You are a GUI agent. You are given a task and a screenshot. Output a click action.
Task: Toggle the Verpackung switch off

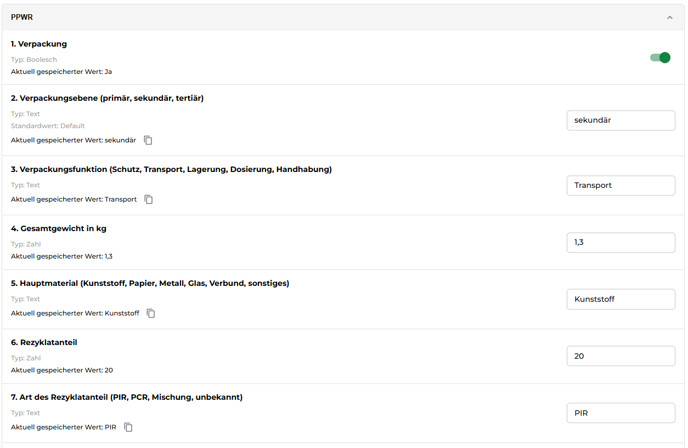coord(660,58)
